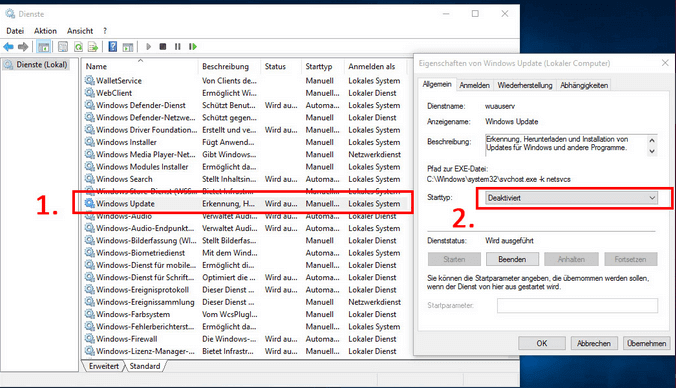Switch to the Abhängigkeiten tab
The width and height of the screenshot is (676, 388).
point(584,85)
